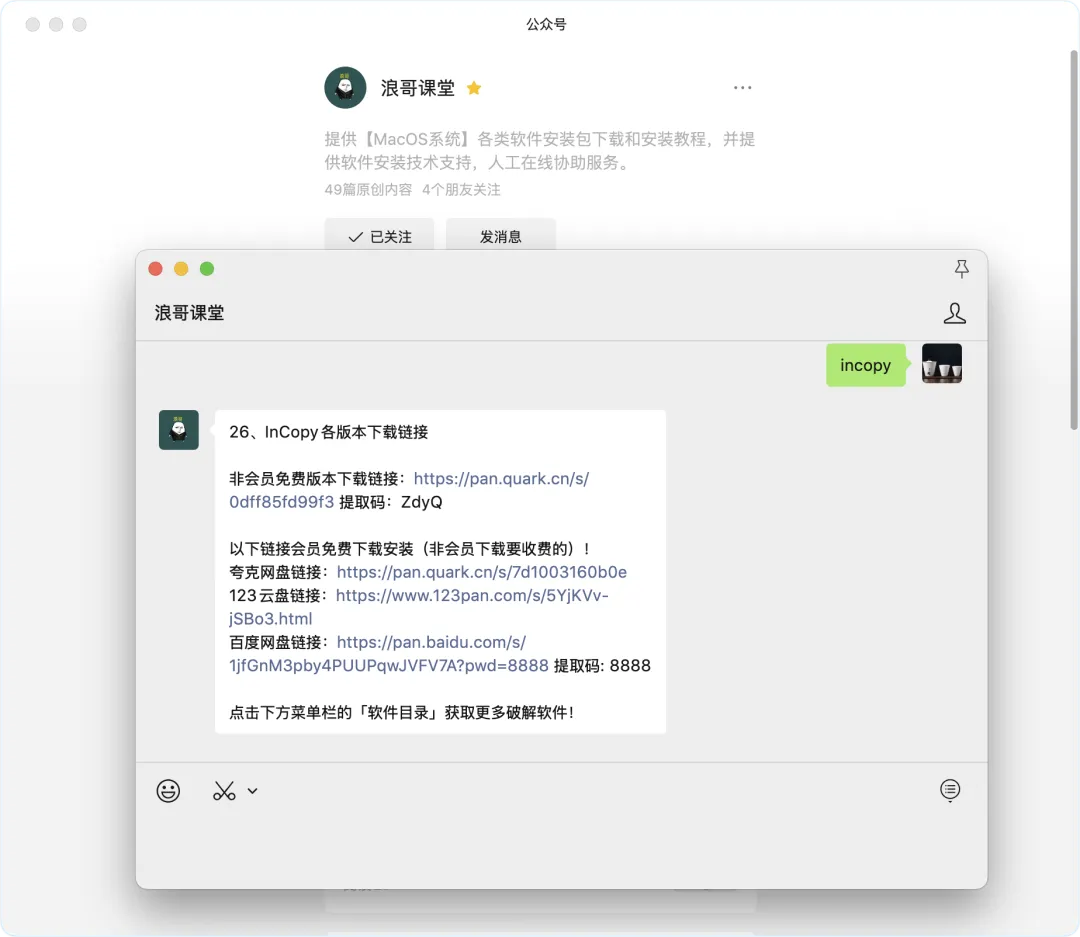The width and height of the screenshot is (1080, 937).
Task: Click the 26、InCopy 各版本下载链接 heading
Action: [x=329, y=432]
